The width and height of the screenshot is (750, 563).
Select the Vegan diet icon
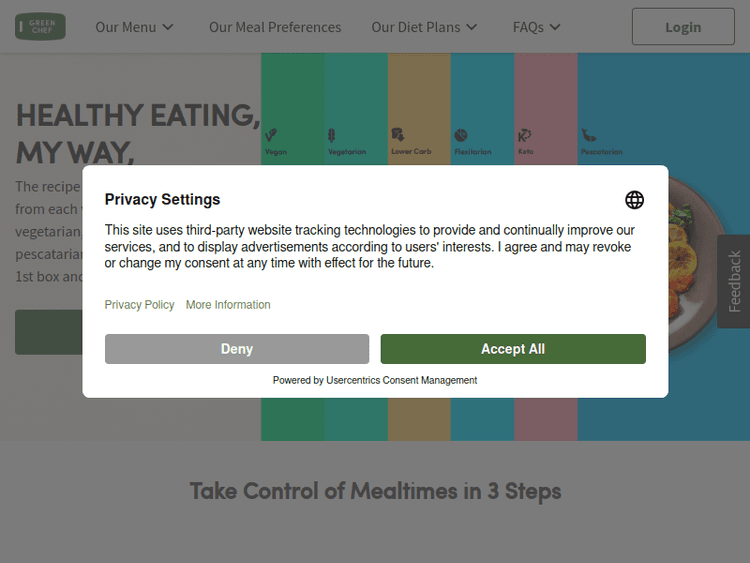(271, 135)
